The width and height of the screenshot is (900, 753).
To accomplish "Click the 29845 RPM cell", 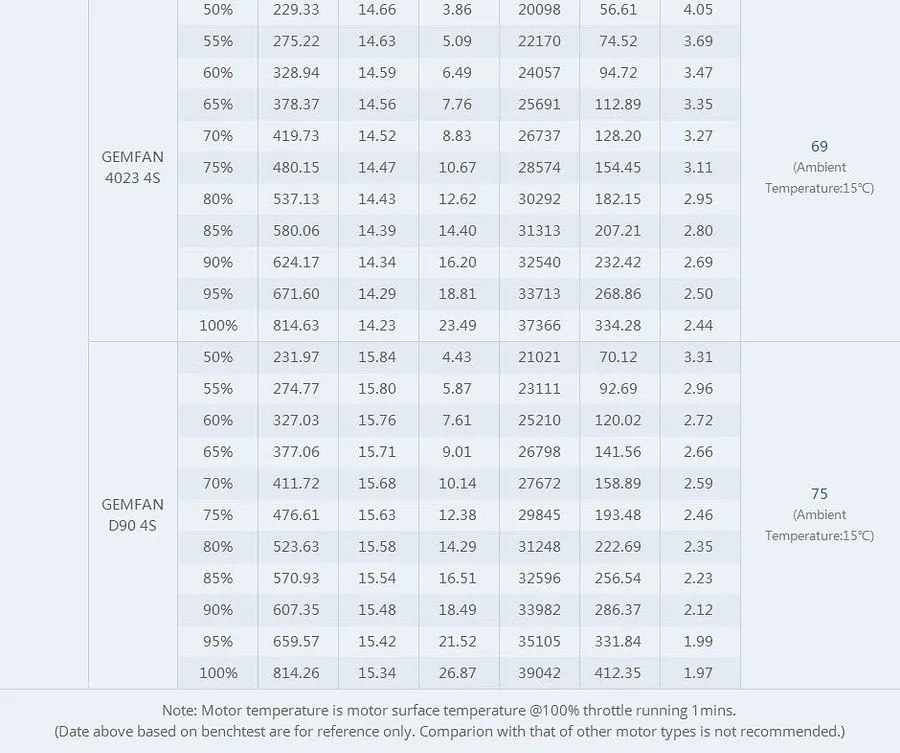I will pos(539,515).
